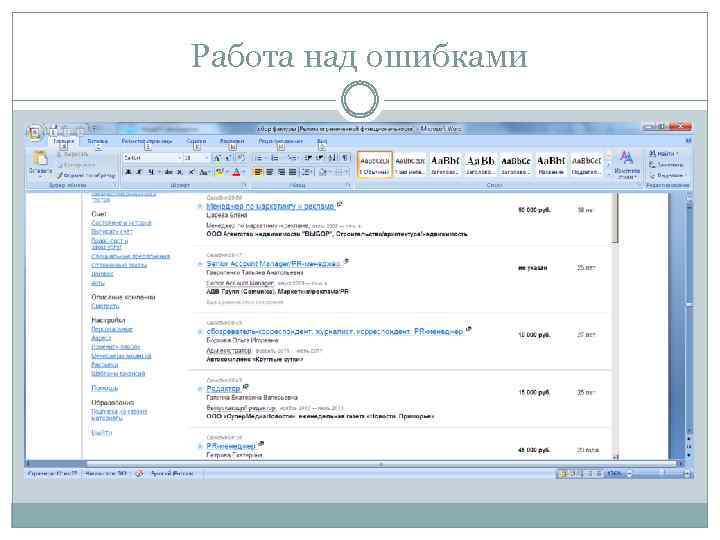This screenshot has width=720, height=540.
Task: Switch to the Mailings (Рассылки) tab
Action: tap(232, 141)
